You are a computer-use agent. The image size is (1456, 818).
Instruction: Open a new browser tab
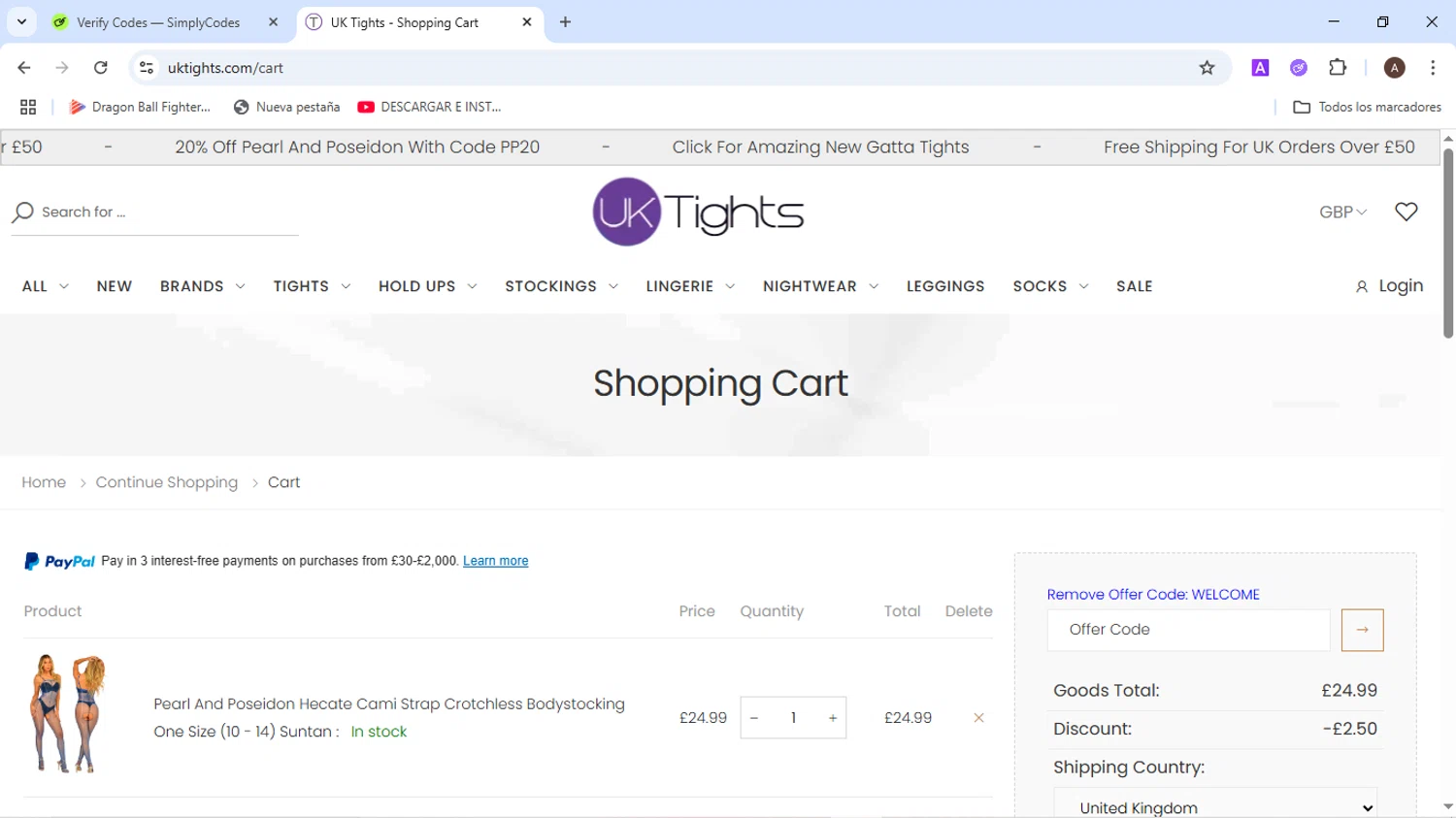(x=566, y=22)
